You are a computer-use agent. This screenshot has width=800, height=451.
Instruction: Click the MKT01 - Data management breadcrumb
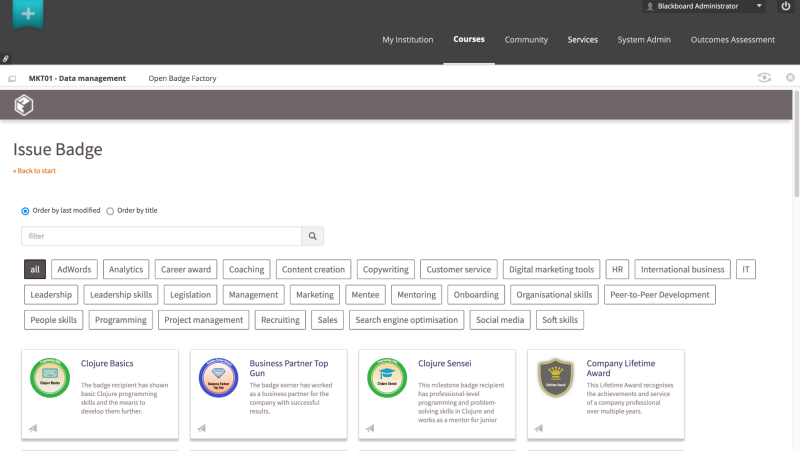coord(77,78)
